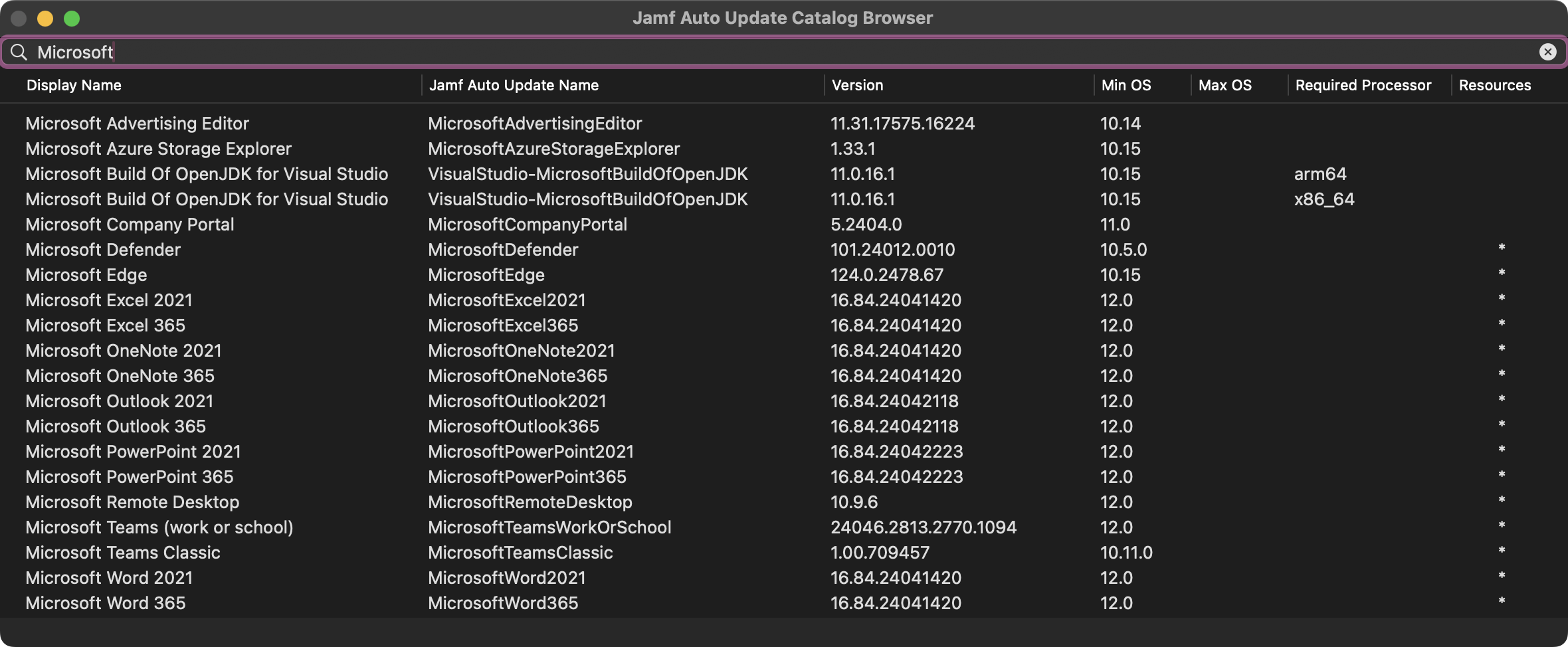Viewport: 1568px width, 647px height.
Task: Select the Microsoft PowerPoint 365 row
Action: [784, 477]
